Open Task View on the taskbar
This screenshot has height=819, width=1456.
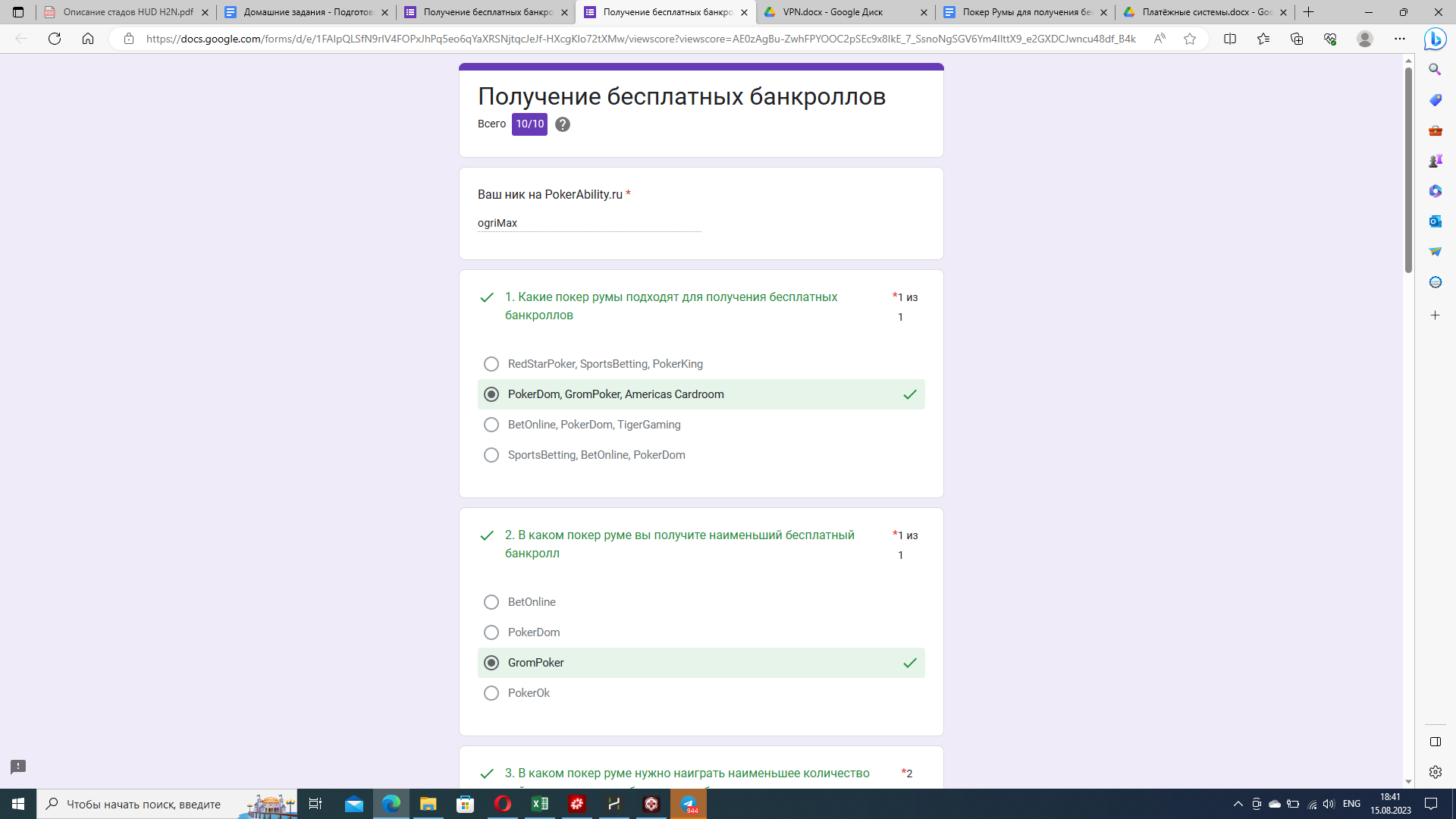pyautogui.click(x=315, y=804)
